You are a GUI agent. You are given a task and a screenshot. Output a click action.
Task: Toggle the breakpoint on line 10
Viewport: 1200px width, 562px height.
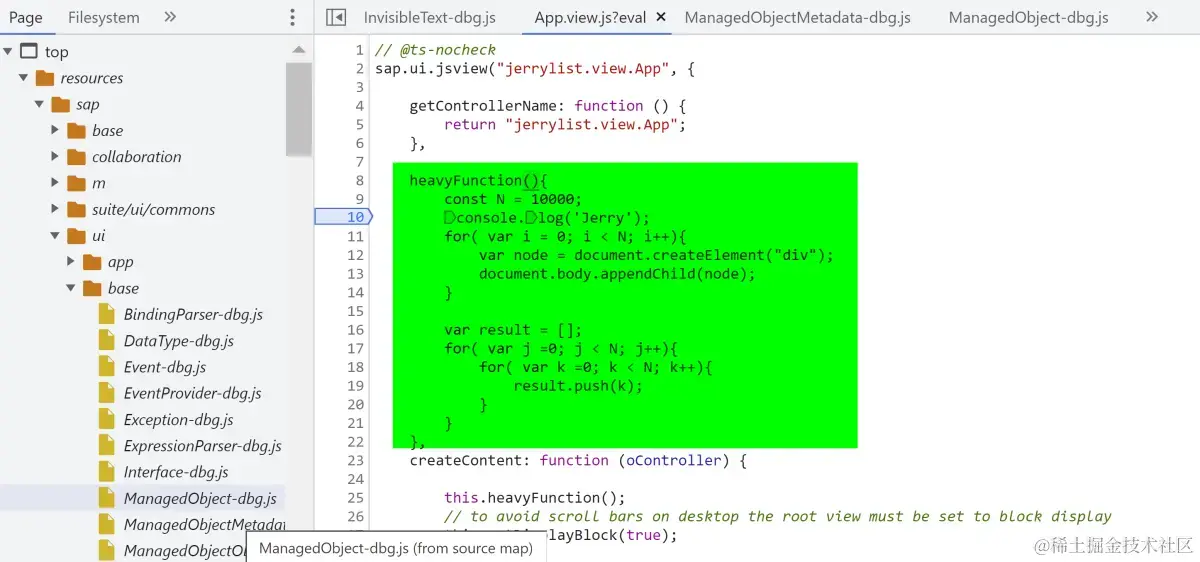pyautogui.click(x=343, y=217)
